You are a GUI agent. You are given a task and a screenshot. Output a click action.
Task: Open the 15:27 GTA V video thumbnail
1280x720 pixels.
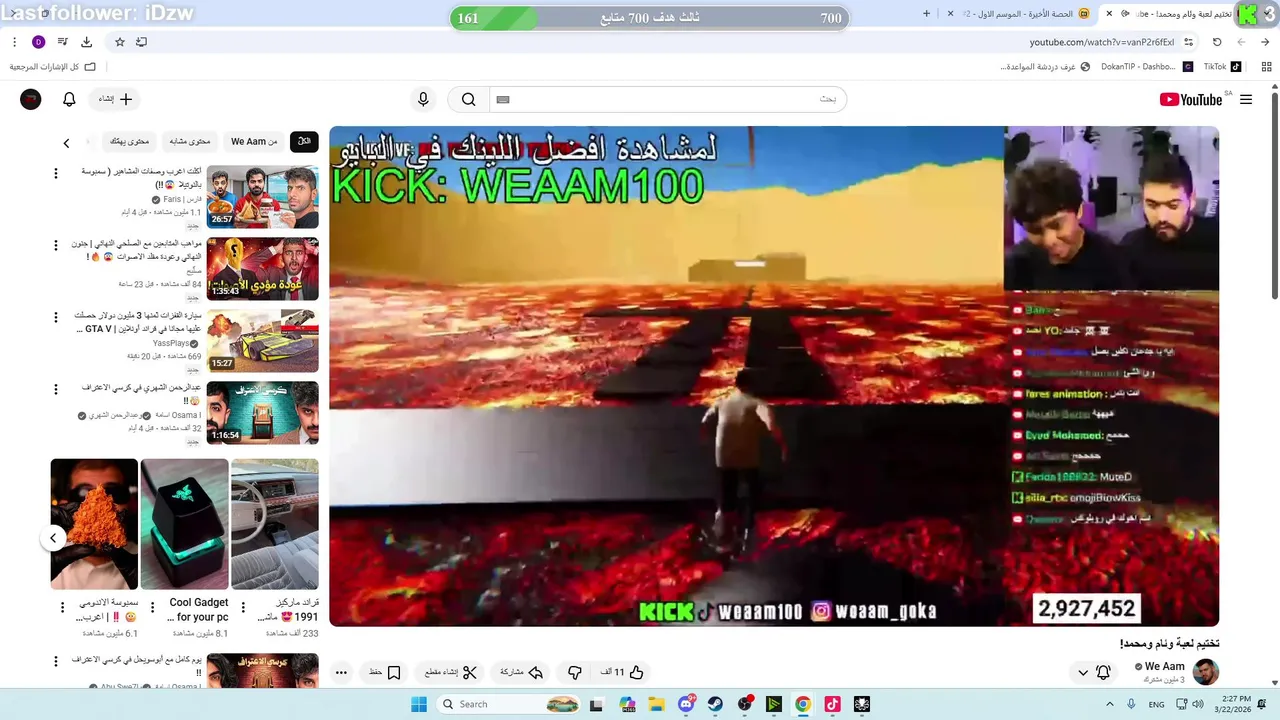click(x=263, y=341)
